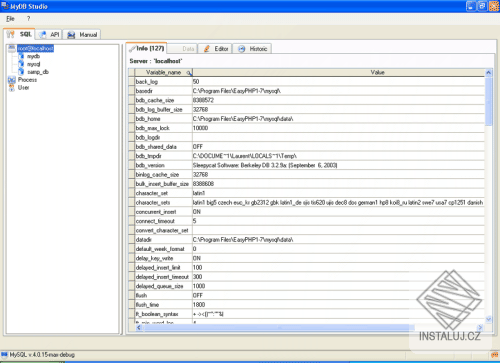The image size is (500, 363).
Task: Click the bdb_shared_data OFF value
Action: [198, 147]
